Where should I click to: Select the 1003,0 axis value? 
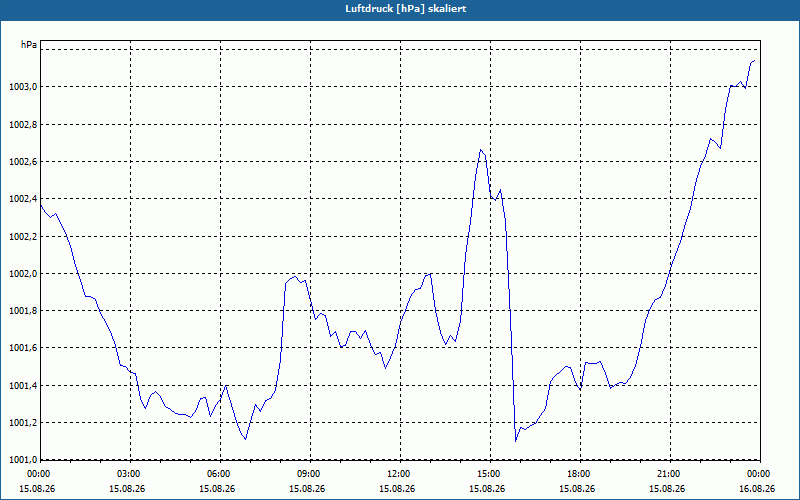(x=23, y=87)
